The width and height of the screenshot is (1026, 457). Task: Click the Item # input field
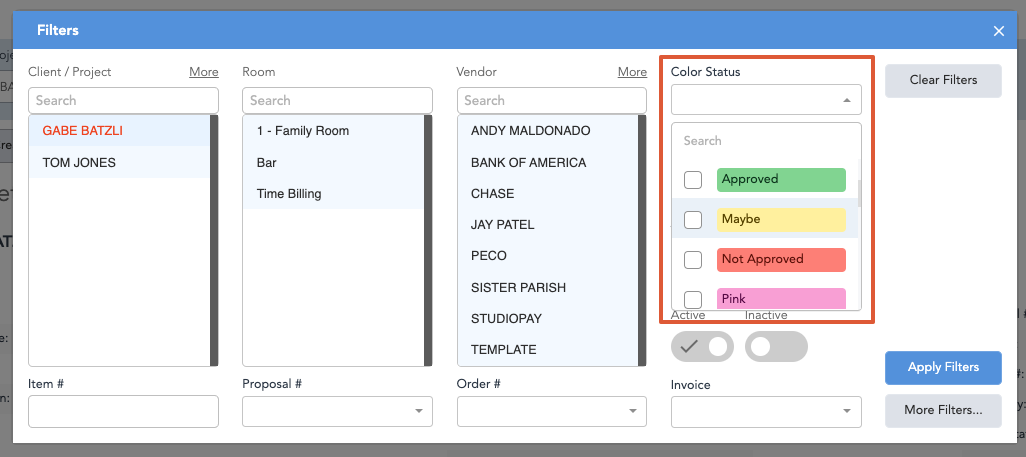point(123,411)
